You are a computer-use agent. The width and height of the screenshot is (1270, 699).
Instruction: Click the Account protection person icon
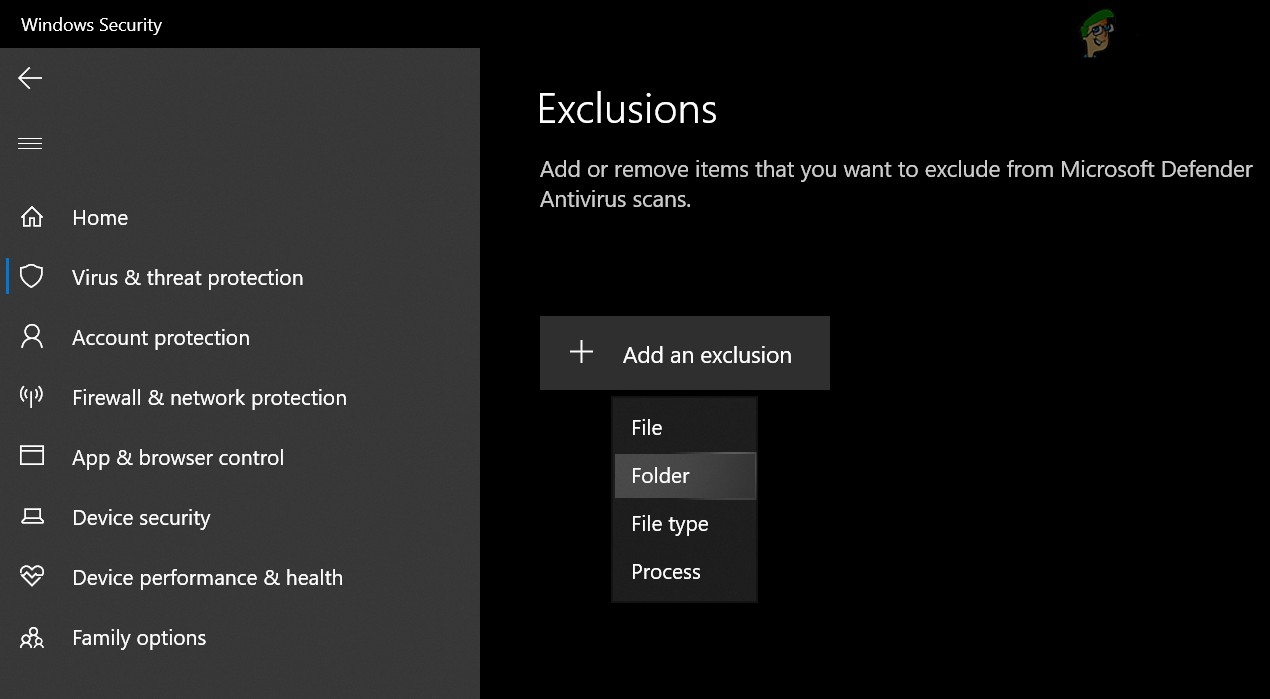tap(32, 337)
